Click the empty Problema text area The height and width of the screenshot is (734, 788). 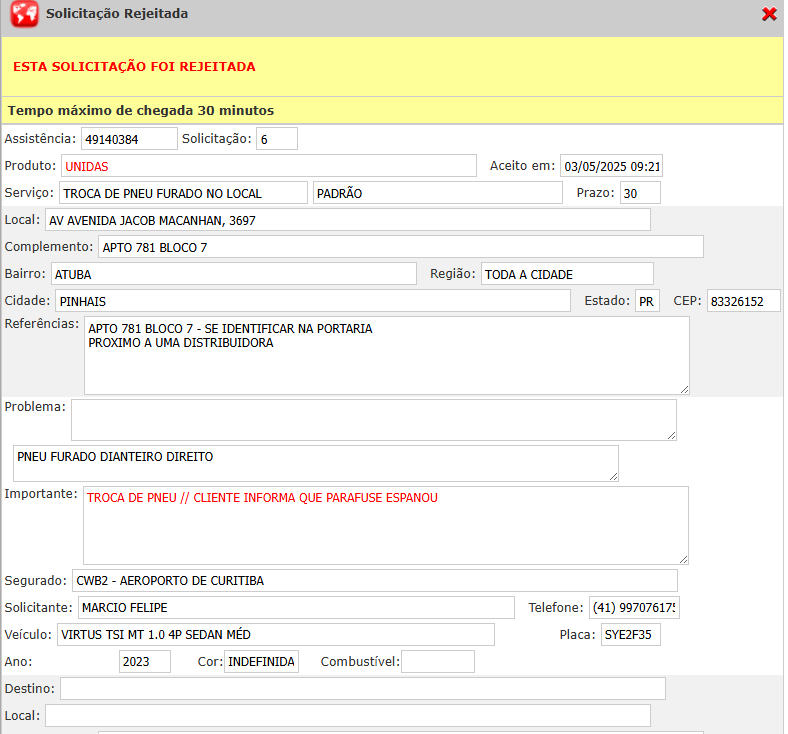pos(373,420)
